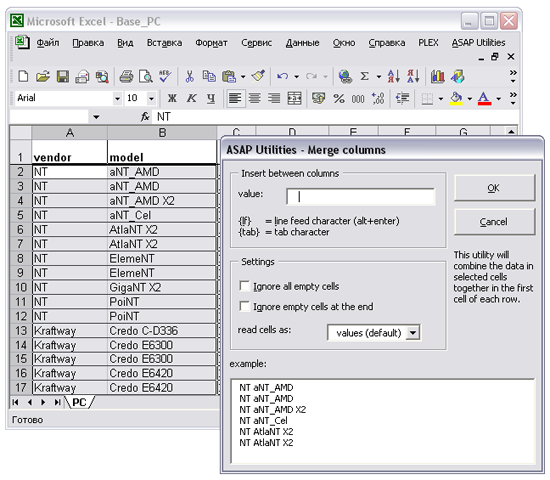Open AutoSum functions dropdown arrow
Screen dimensions: 550x480
(379, 76)
